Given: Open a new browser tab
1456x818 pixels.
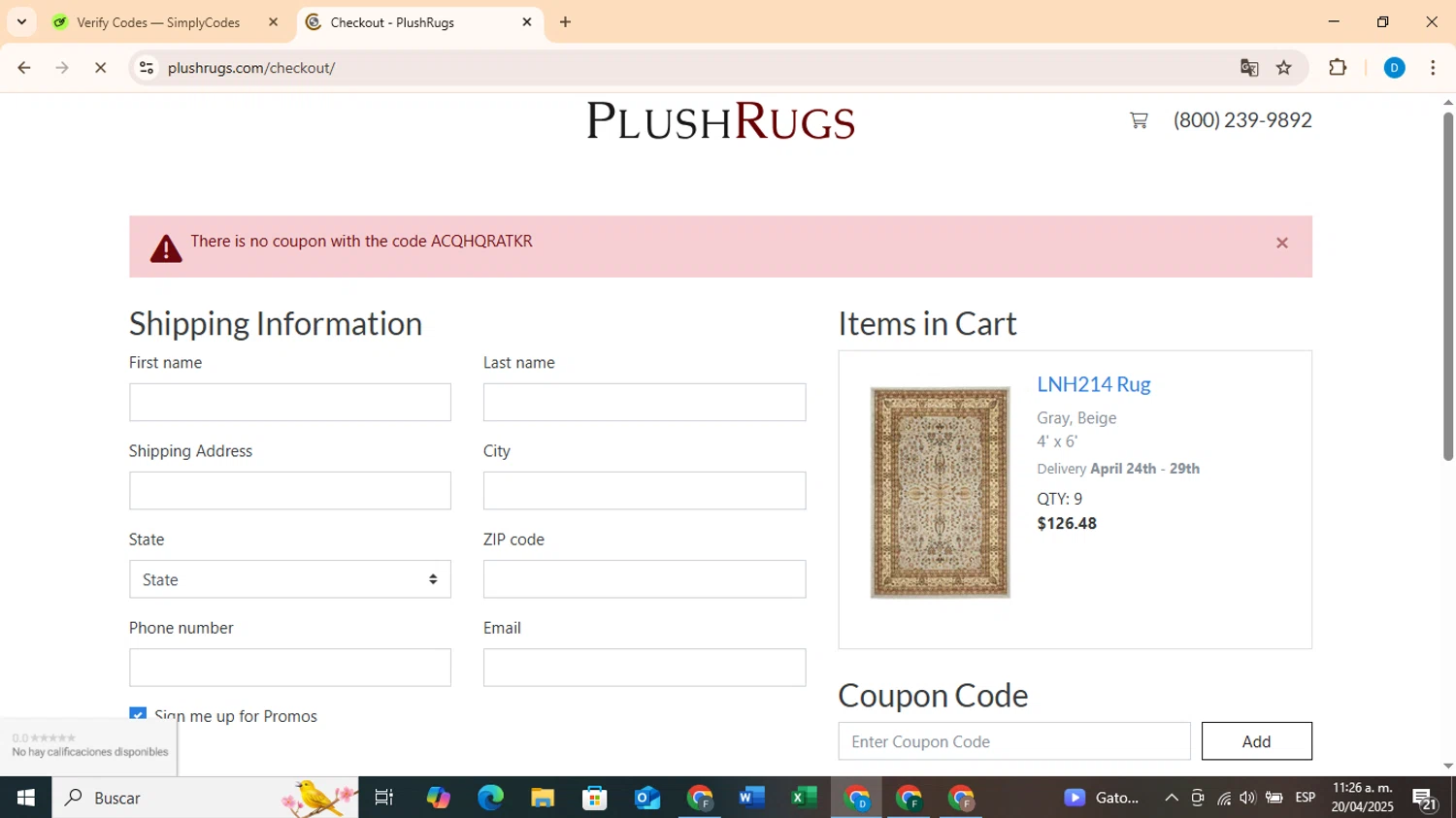Looking at the screenshot, I should [x=566, y=21].
